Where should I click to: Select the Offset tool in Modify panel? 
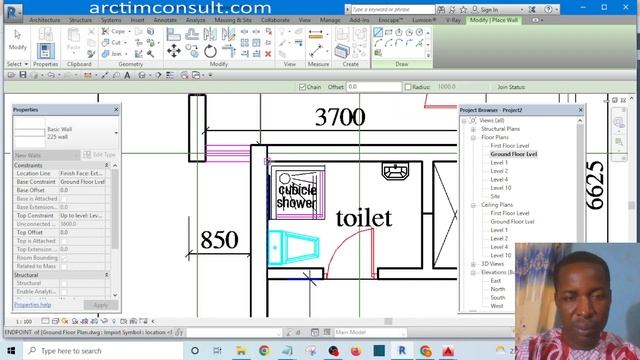[192, 34]
